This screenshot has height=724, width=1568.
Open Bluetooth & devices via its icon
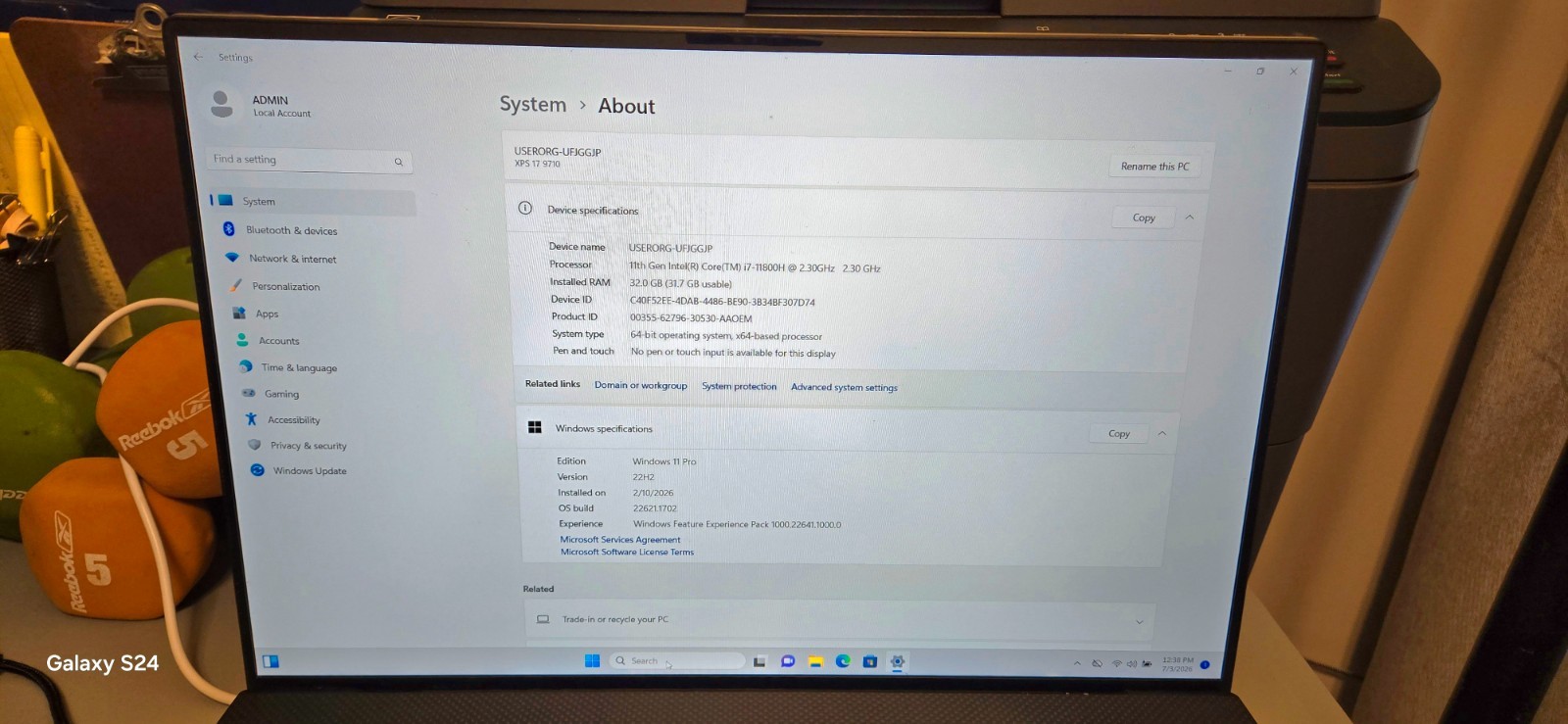click(x=228, y=229)
